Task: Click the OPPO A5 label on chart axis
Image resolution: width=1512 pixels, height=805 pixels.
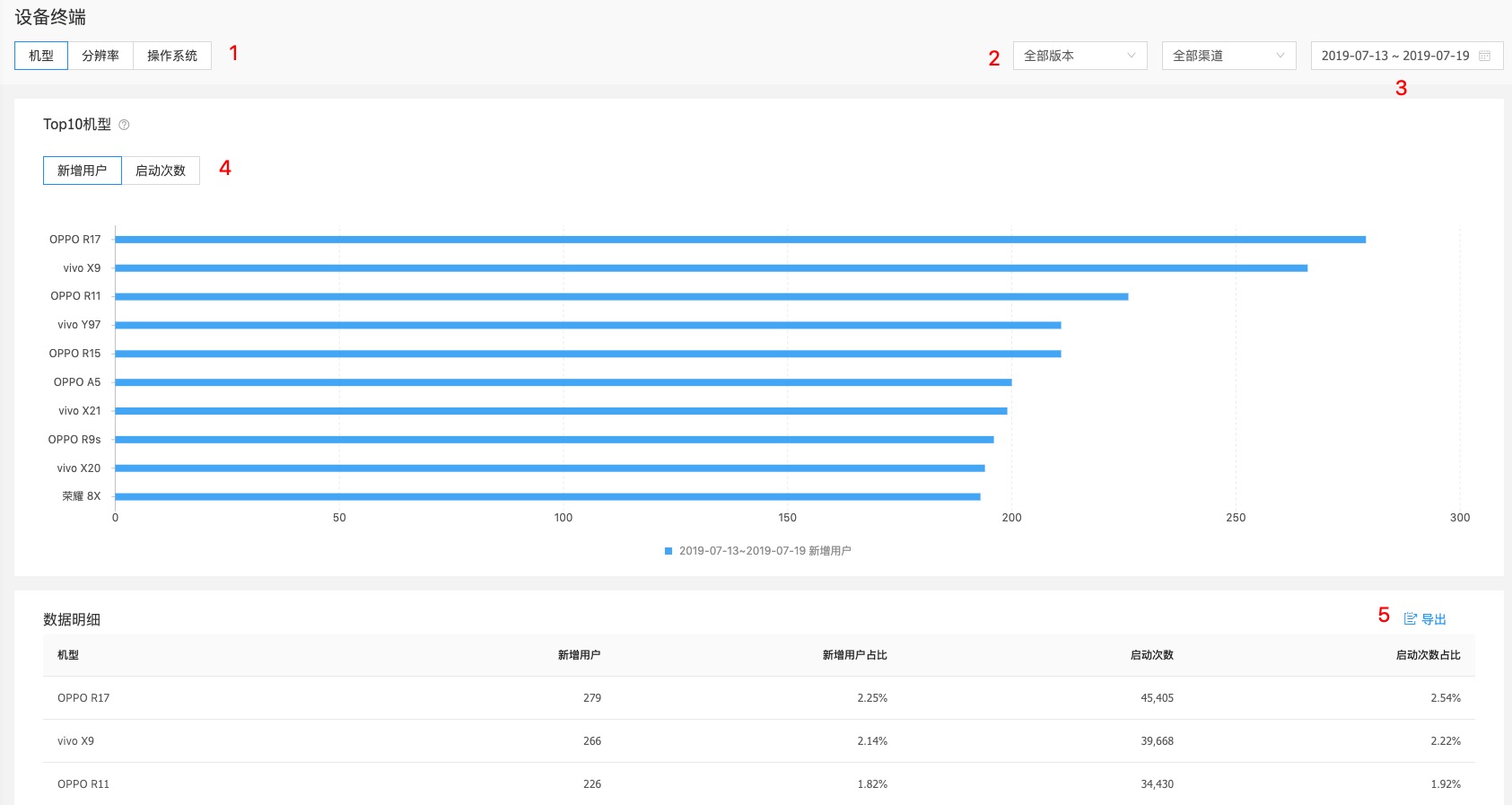Action: point(77,382)
